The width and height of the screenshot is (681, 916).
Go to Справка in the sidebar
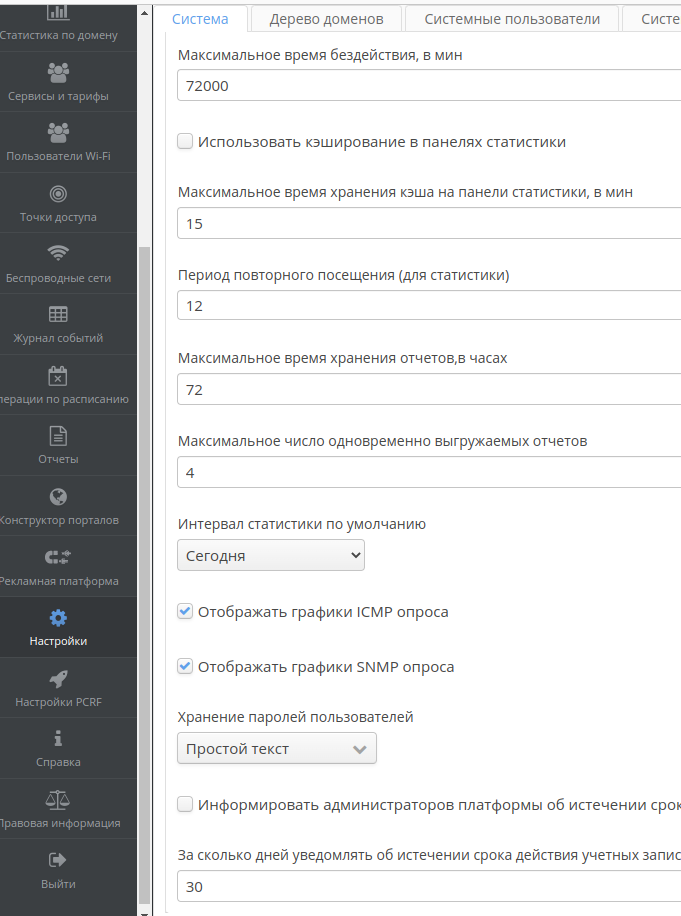click(58, 749)
